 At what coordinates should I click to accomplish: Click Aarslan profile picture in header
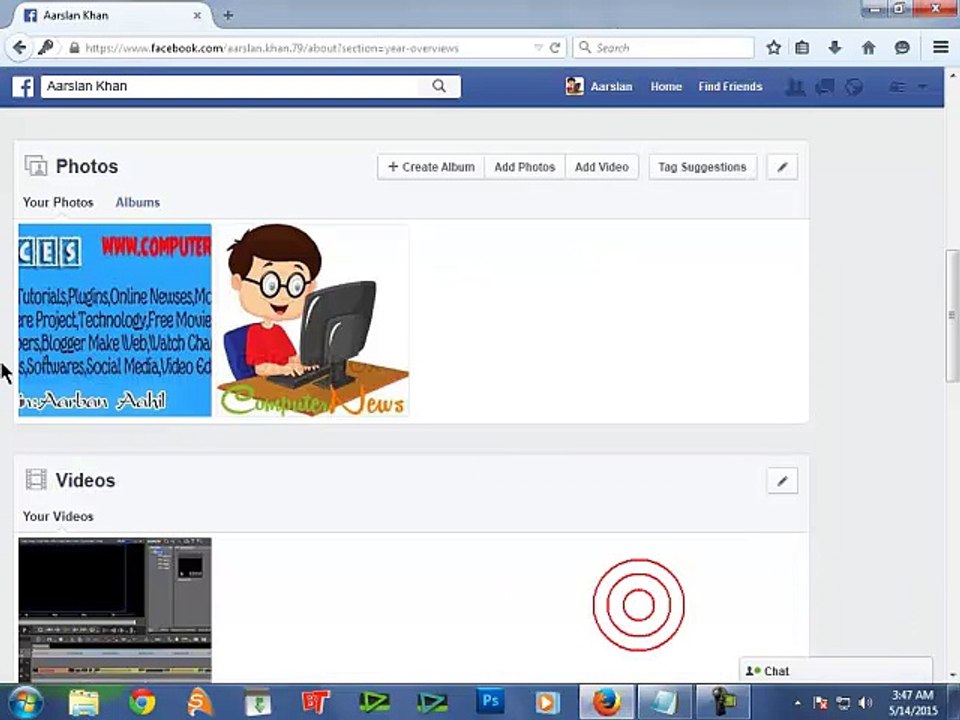click(574, 86)
